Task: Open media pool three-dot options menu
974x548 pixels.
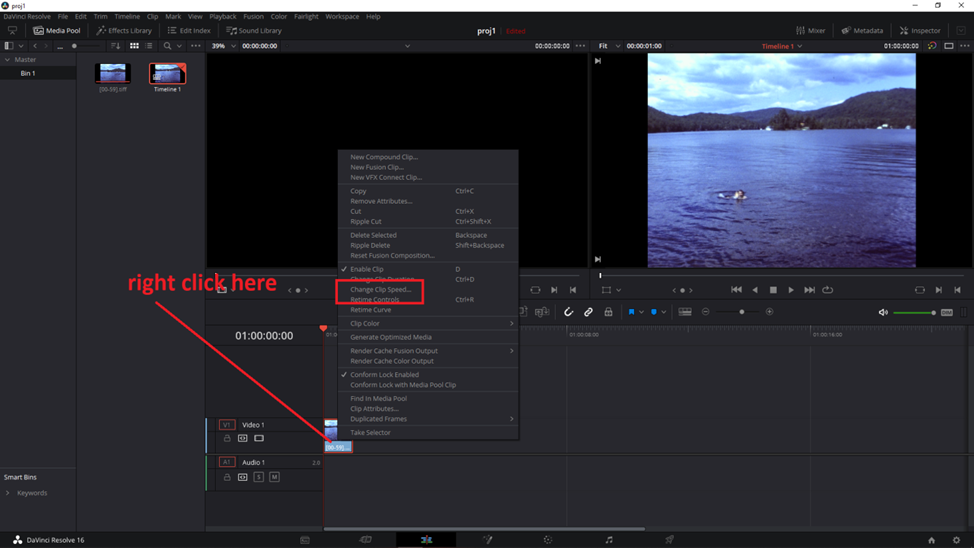Action: 196,46
